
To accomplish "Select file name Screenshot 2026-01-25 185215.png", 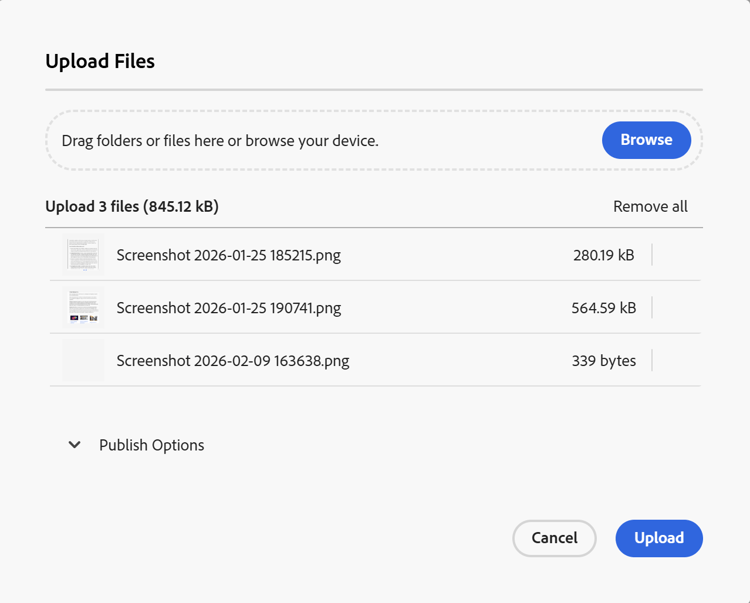I will point(228,255).
